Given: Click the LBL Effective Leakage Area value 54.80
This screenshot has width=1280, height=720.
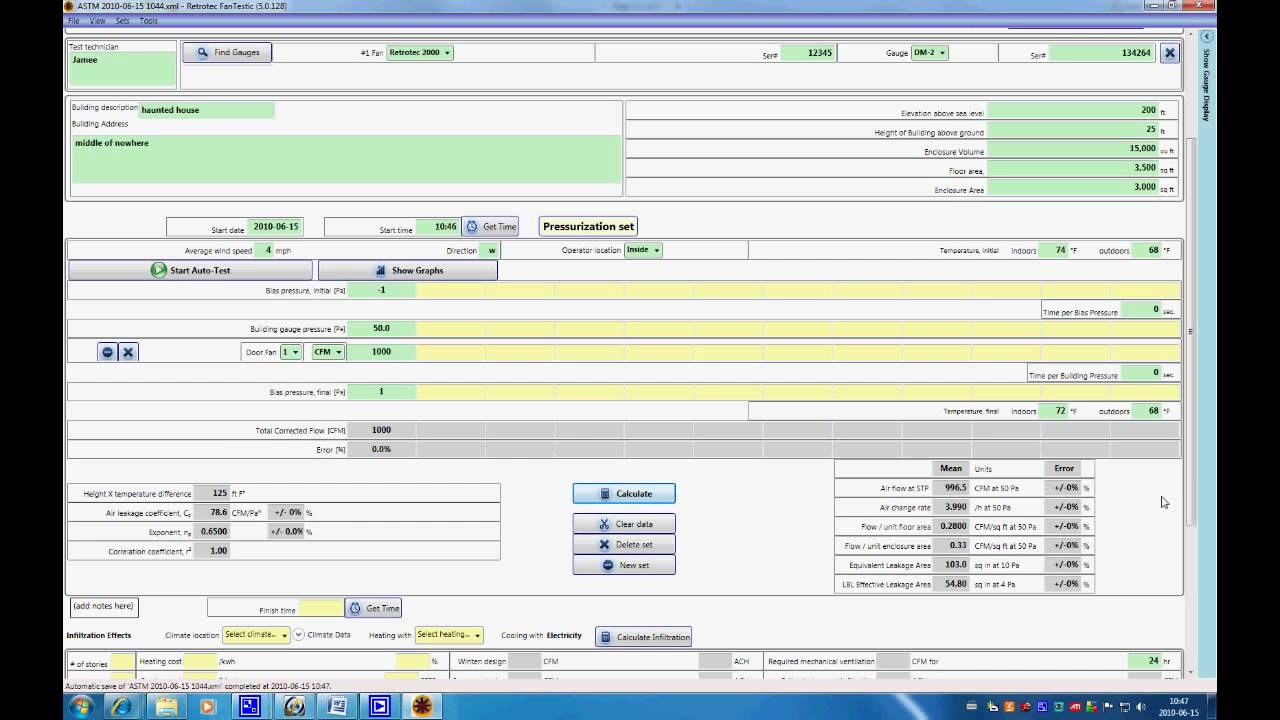Looking at the screenshot, I should (952, 584).
